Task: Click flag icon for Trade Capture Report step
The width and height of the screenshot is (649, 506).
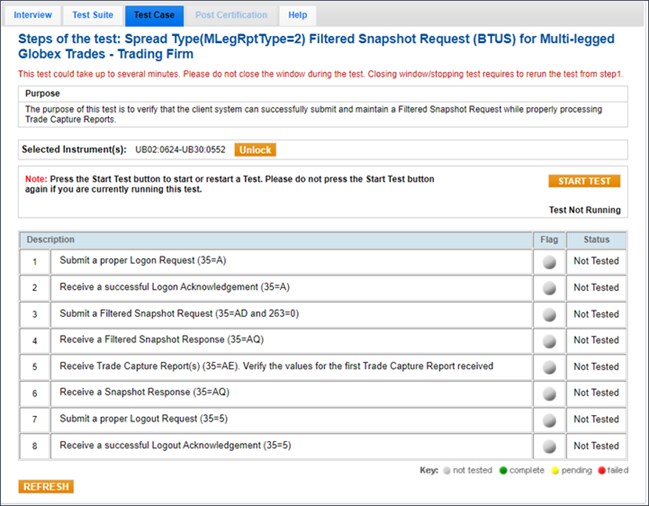Action: [548, 367]
